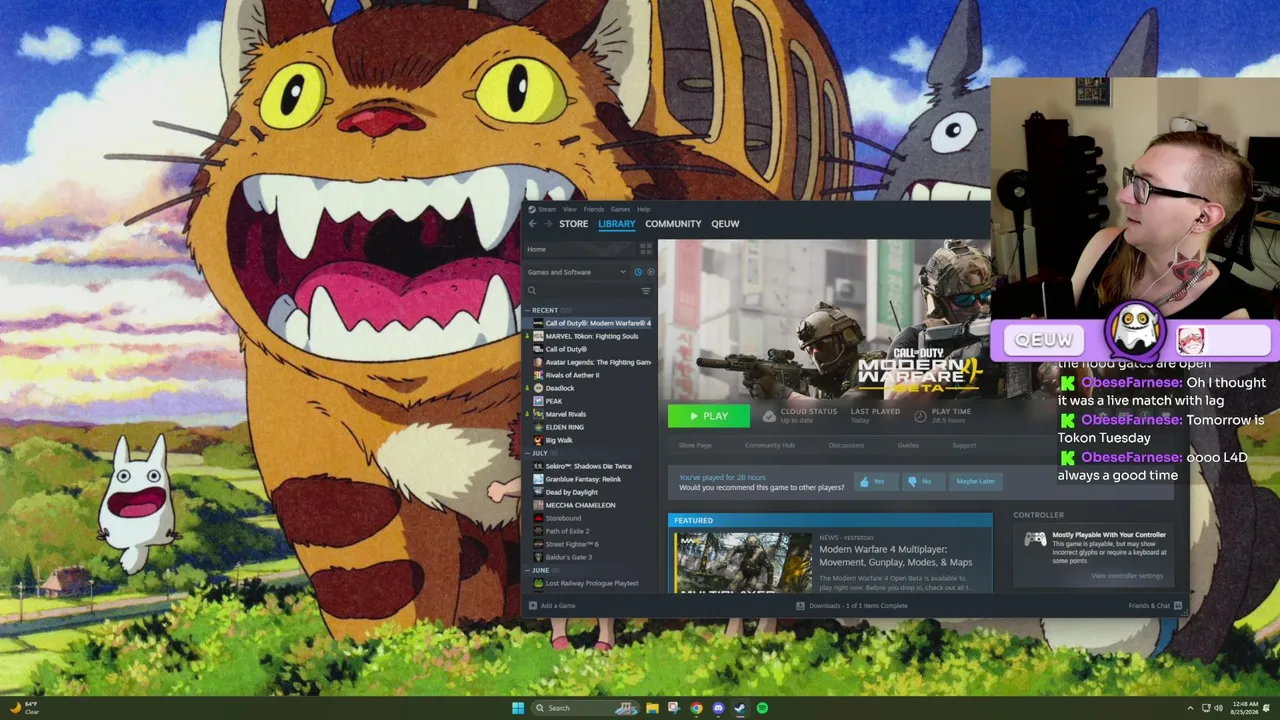Open the View menu

[x=569, y=209]
